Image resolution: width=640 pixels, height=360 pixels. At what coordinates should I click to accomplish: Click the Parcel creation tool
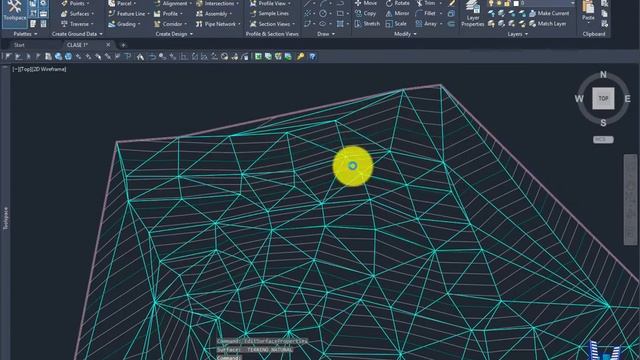(121, 3)
